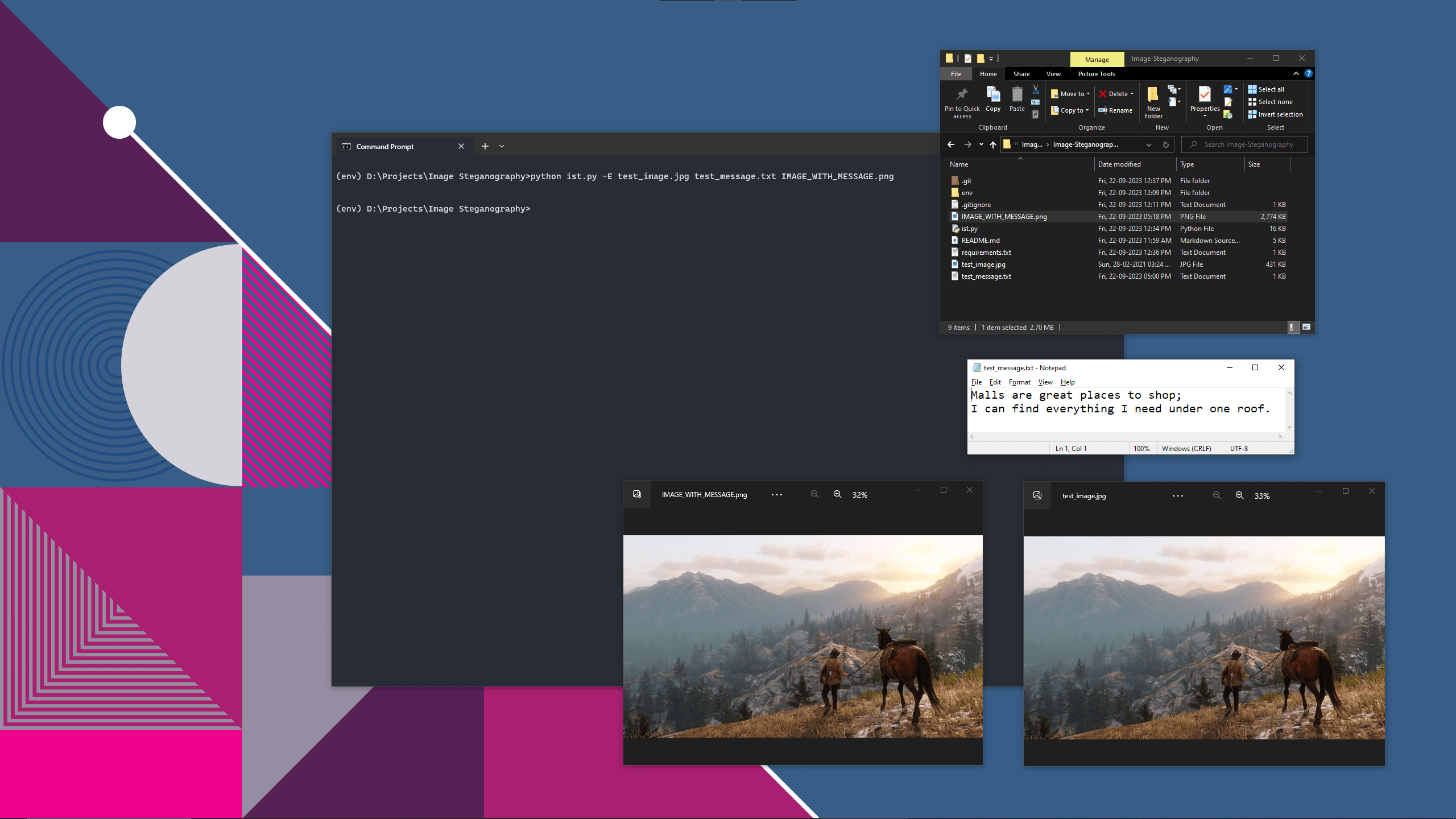Zoom in on IMAGE_WITH_MESSAGE.png viewer
This screenshot has height=819, width=1456.
point(837,494)
